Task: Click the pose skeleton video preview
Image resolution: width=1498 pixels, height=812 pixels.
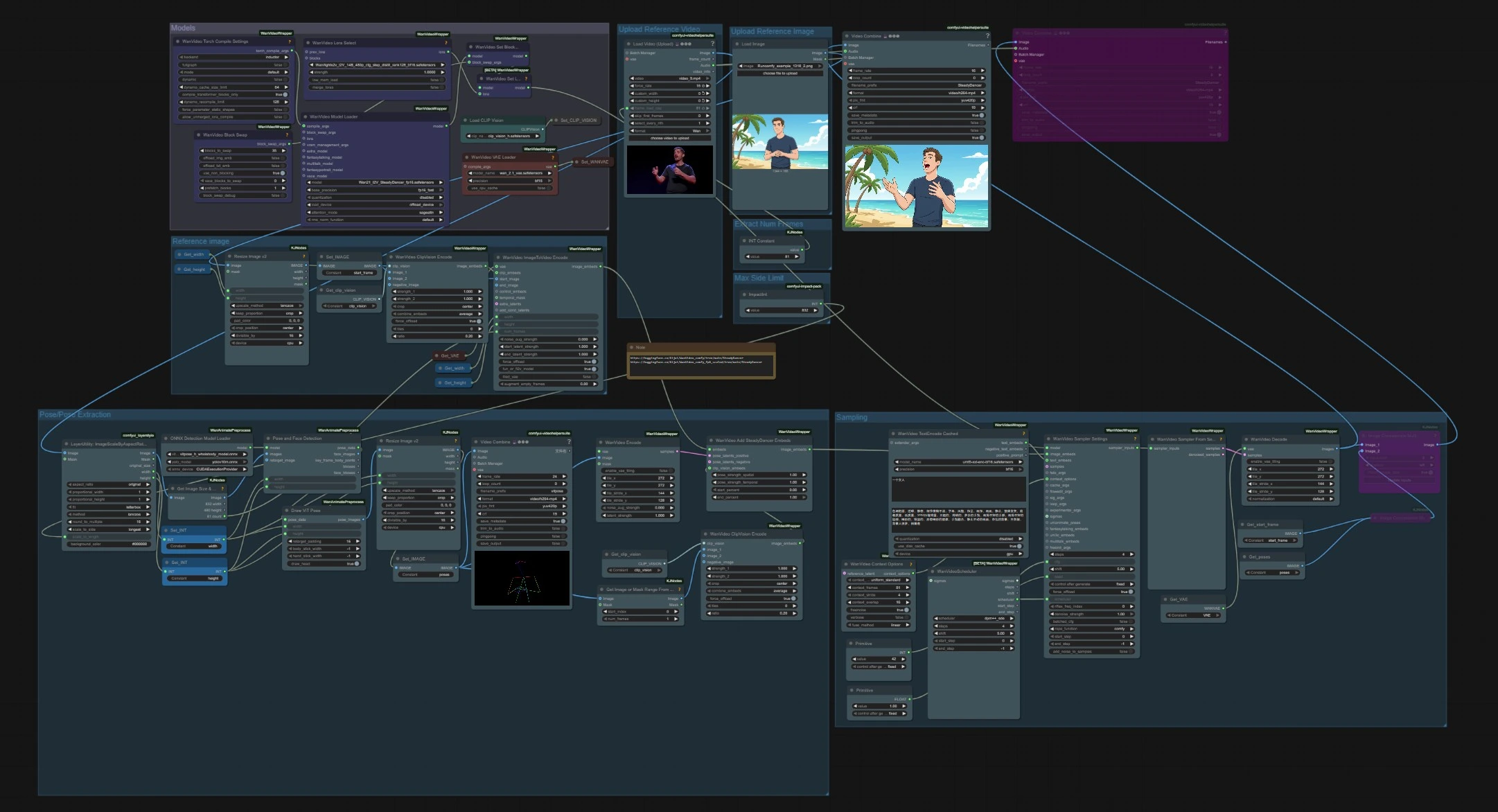Action: click(522, 579)
